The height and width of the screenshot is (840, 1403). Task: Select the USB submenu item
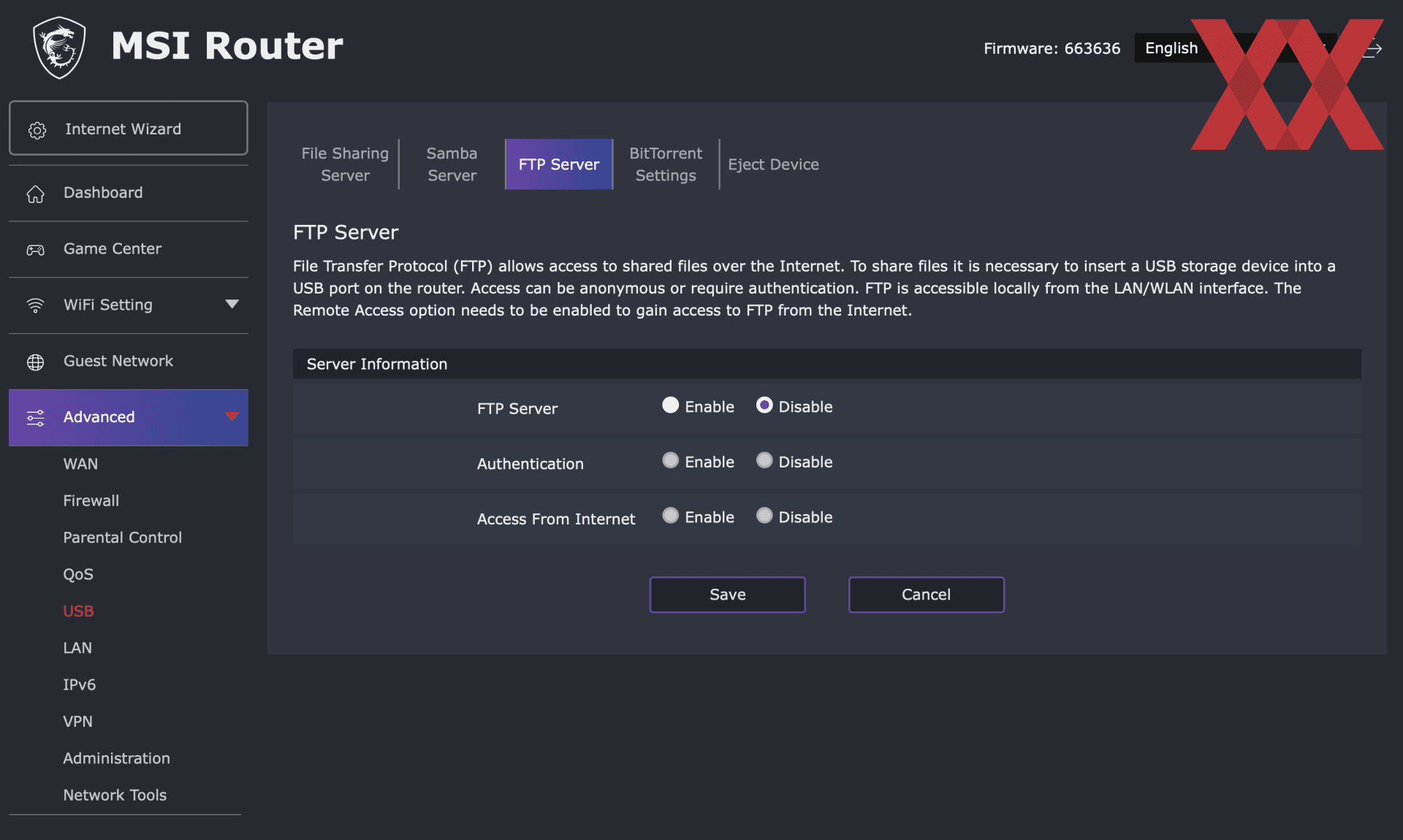pyautogui.click(x=78, y=611)
